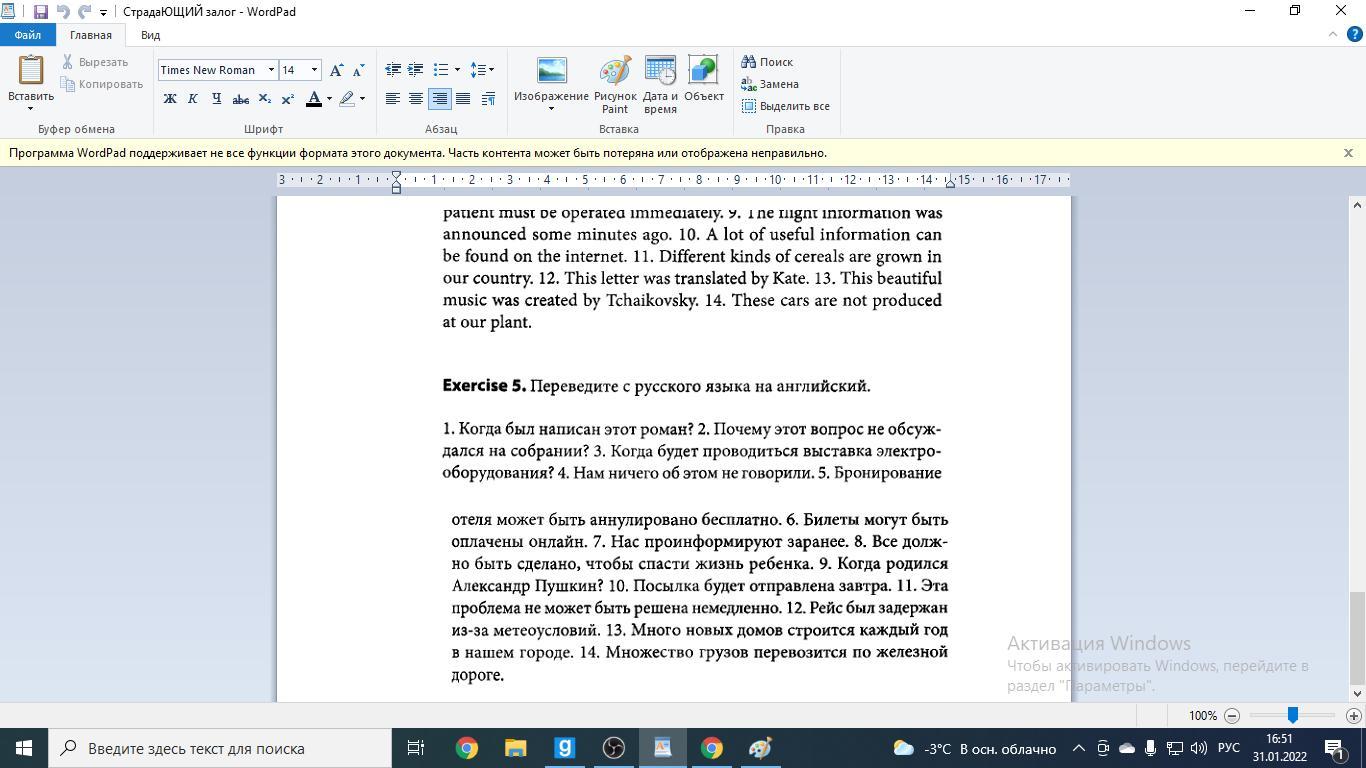Image resolution: width=1366 pixels, height=768 pixels.
Task: Zoom out with the minus button
Action: click(1232, 716)
